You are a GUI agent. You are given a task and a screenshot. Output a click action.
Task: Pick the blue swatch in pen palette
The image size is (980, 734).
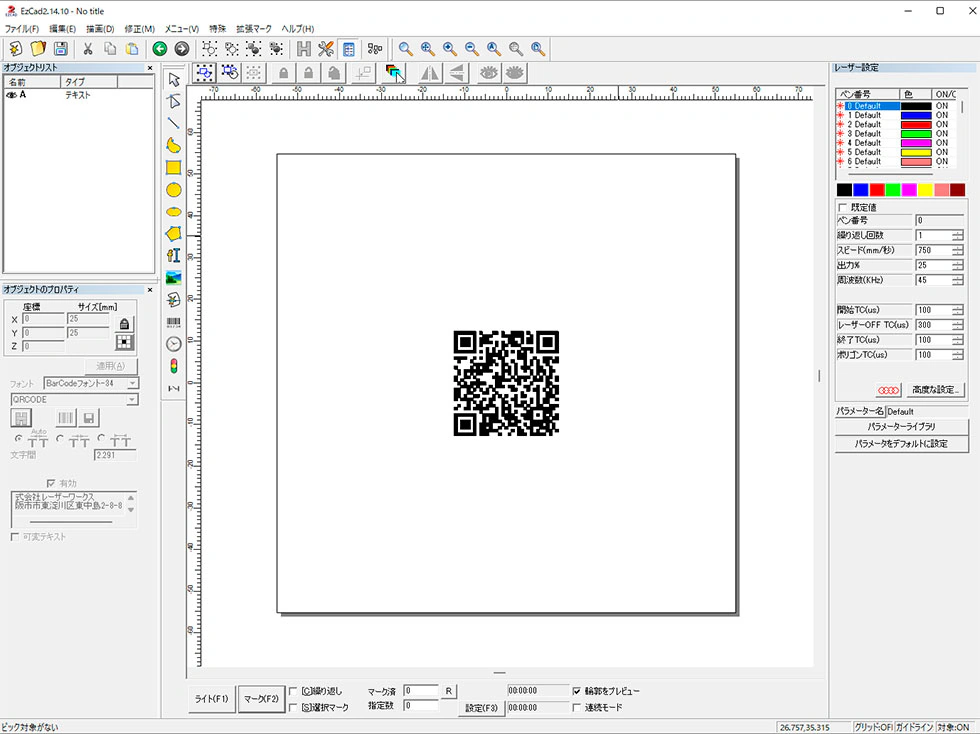point(861,190)
